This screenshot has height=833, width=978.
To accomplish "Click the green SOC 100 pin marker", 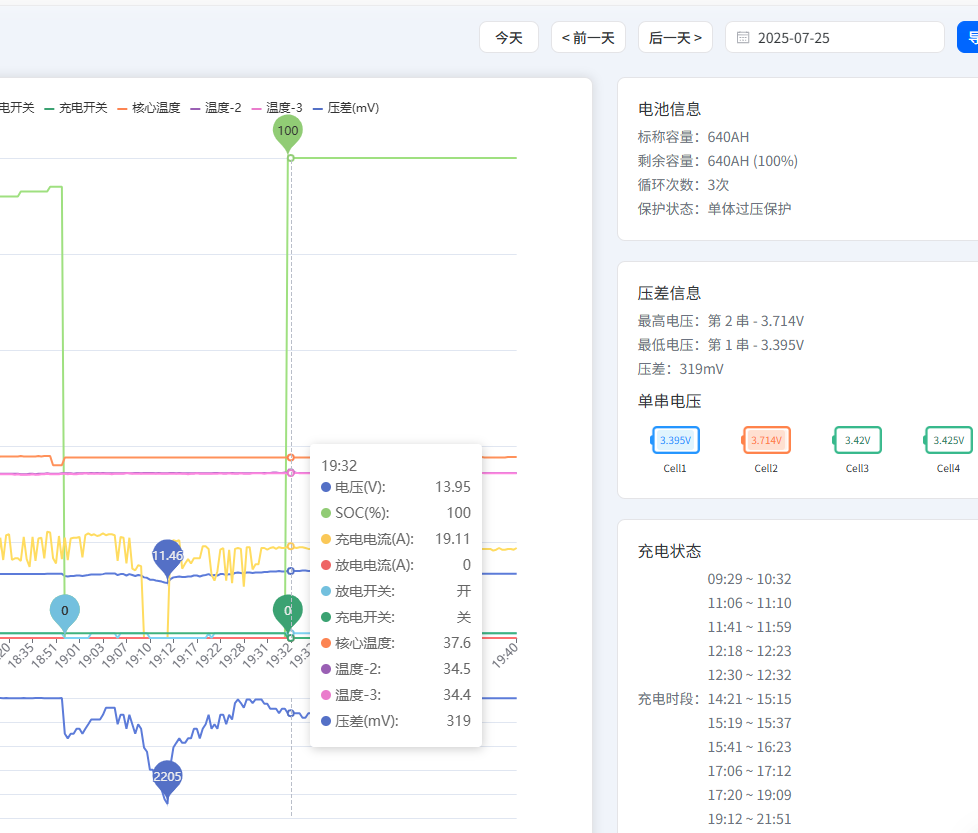I will pyautogui.click(x=288, y=133).
